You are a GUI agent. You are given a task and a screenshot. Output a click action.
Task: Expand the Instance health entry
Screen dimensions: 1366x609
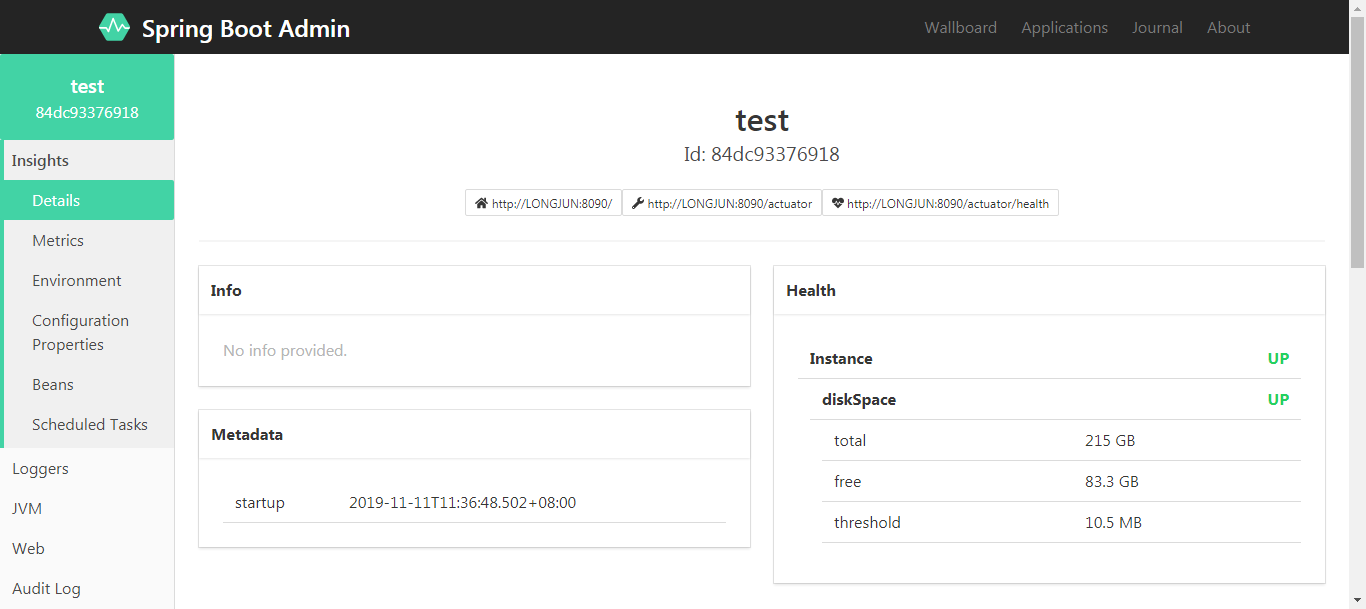(x=840, y=358)
